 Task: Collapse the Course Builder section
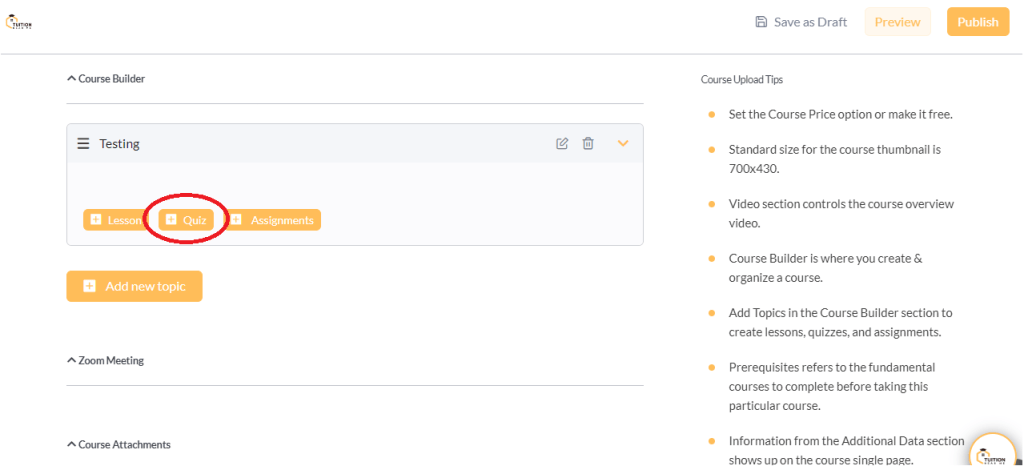coord(71,78)
